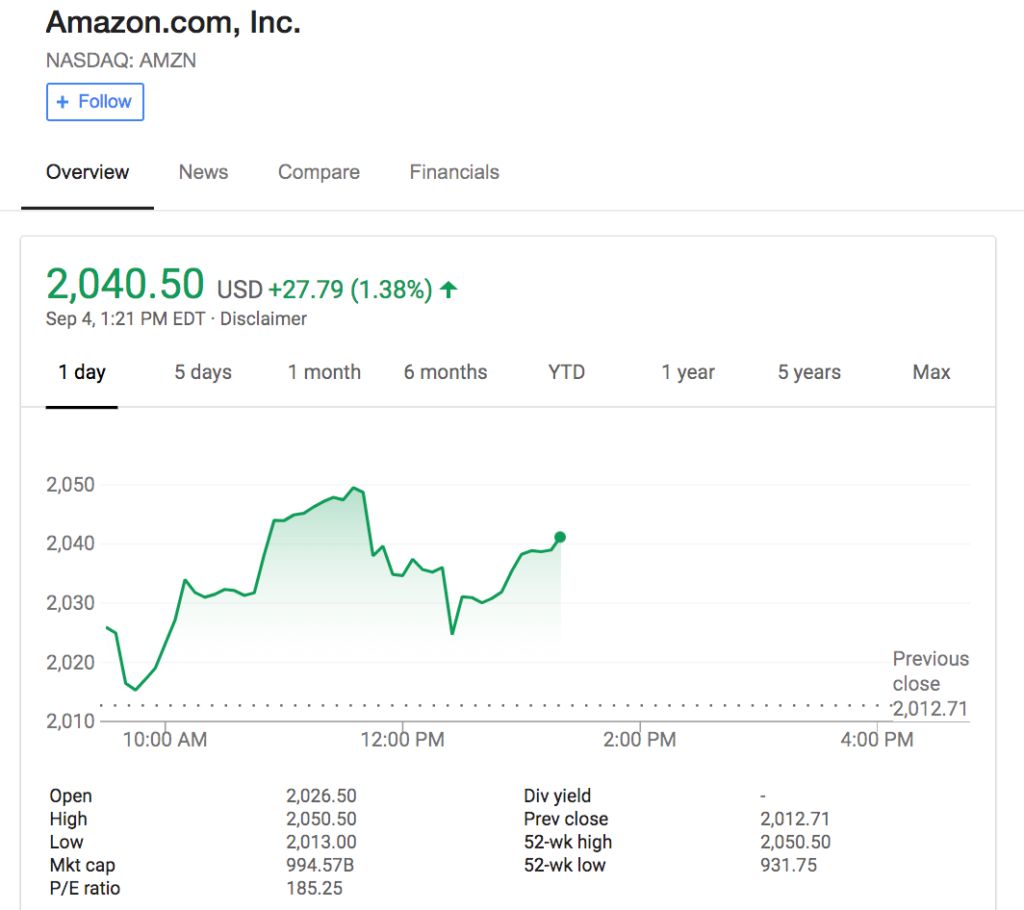Select the latest price point dot on the chart

pyautogui.click(x=560, y=537)
